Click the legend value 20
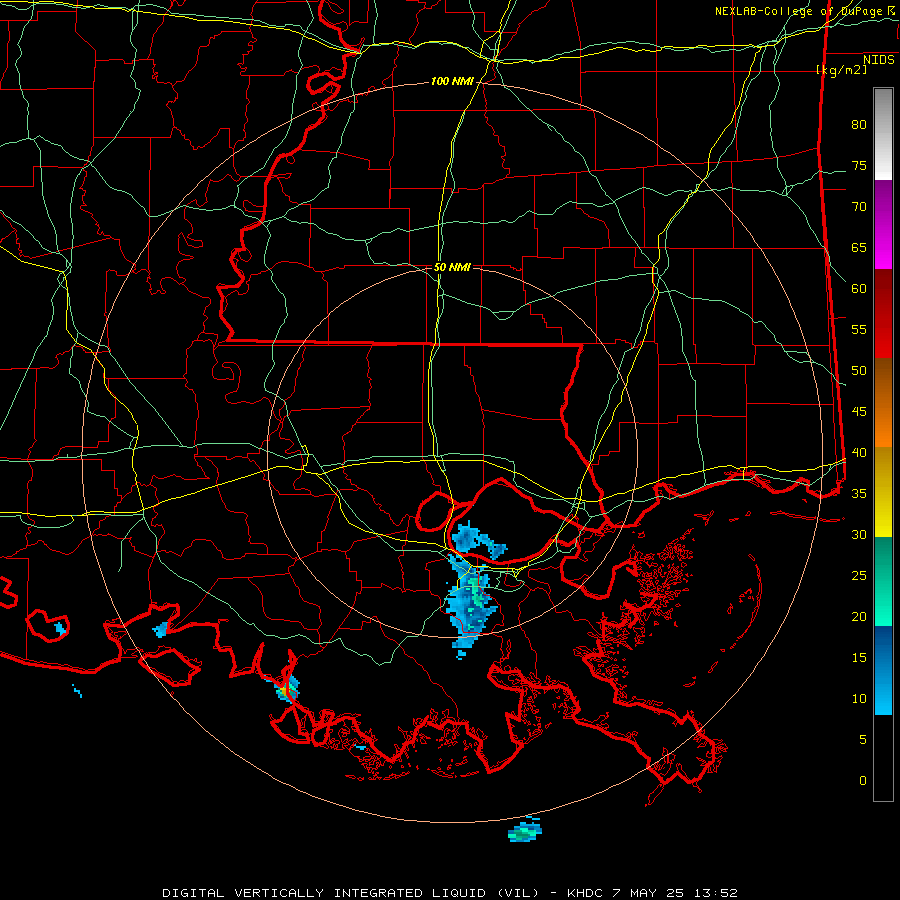 (x=859, y=617)
